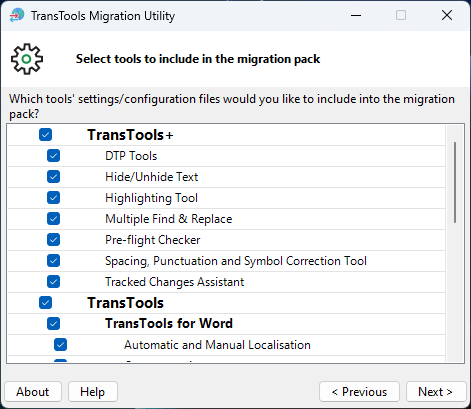Close the Migration Utility window

pos(447,15)
